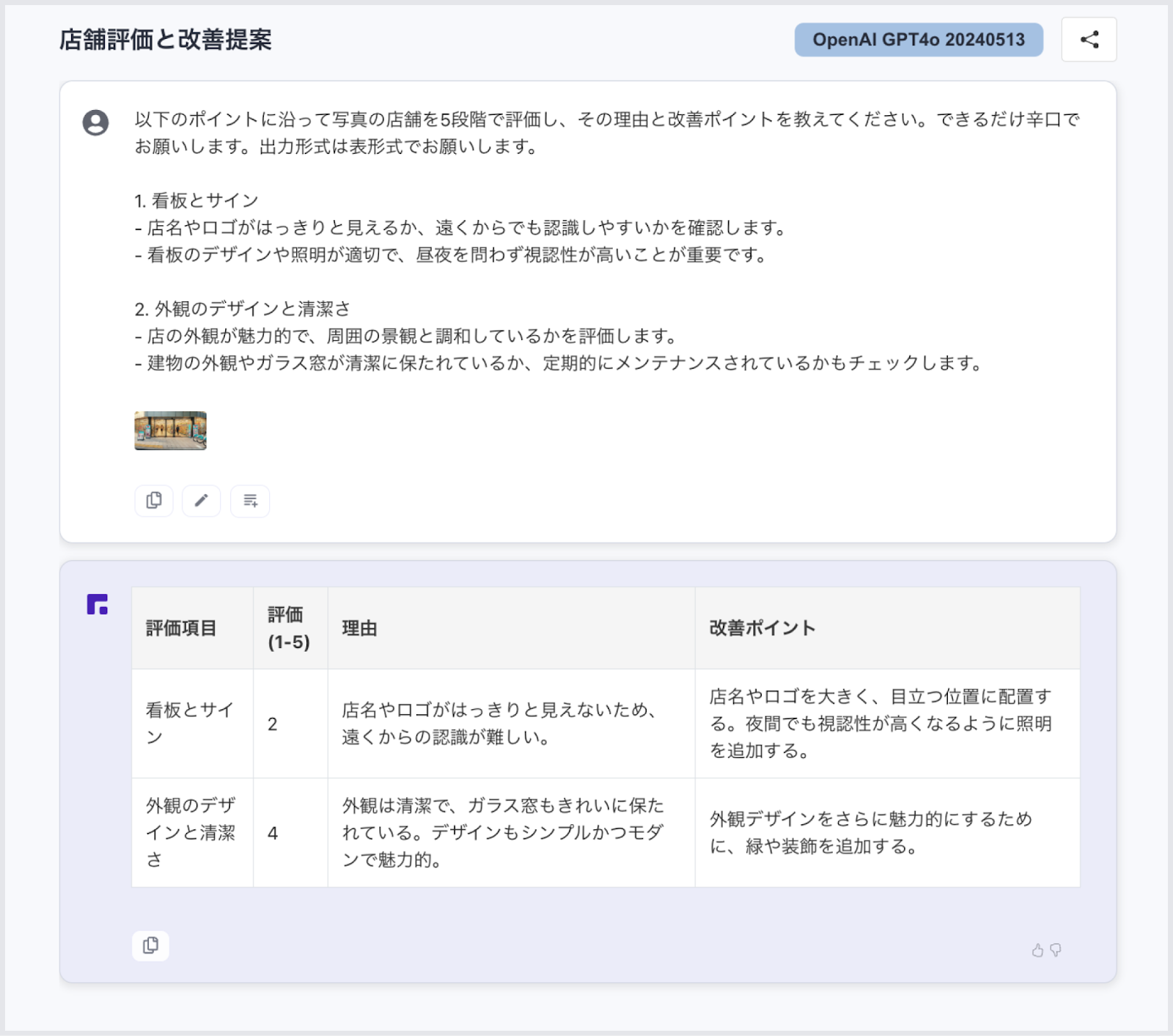Select the 外観のデザインと清潔さ row cell
Image resolution: width=1173 pixels, height=1036 pixels.
(193, 833)
